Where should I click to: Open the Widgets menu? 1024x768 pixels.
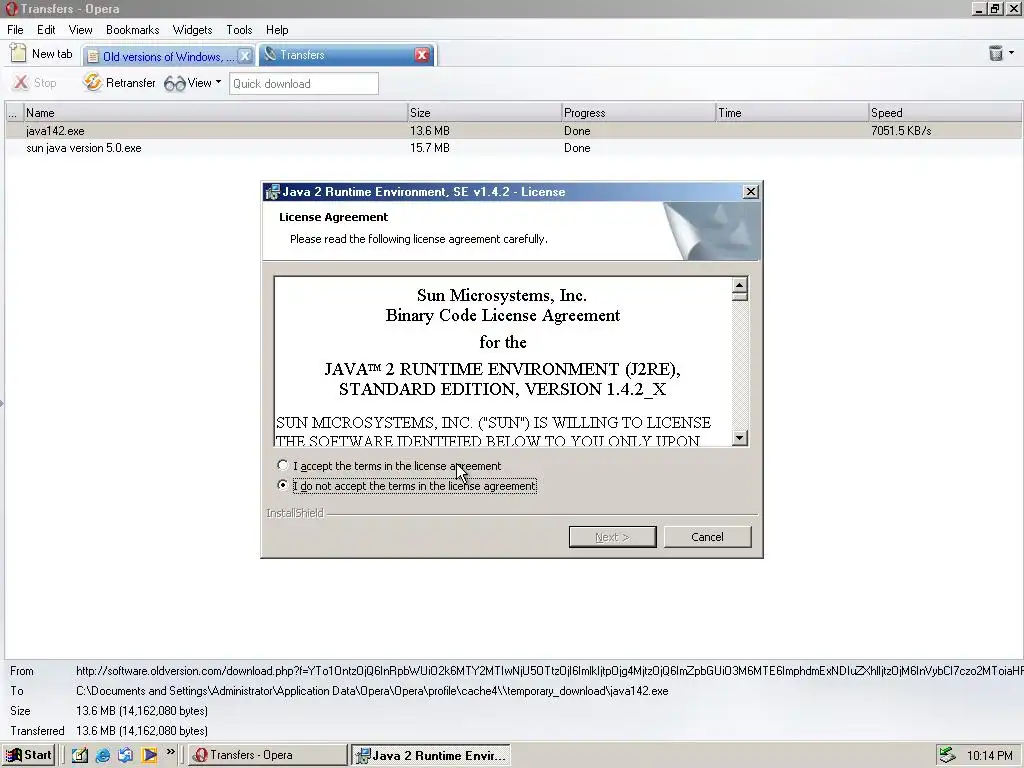pos(192,30)
